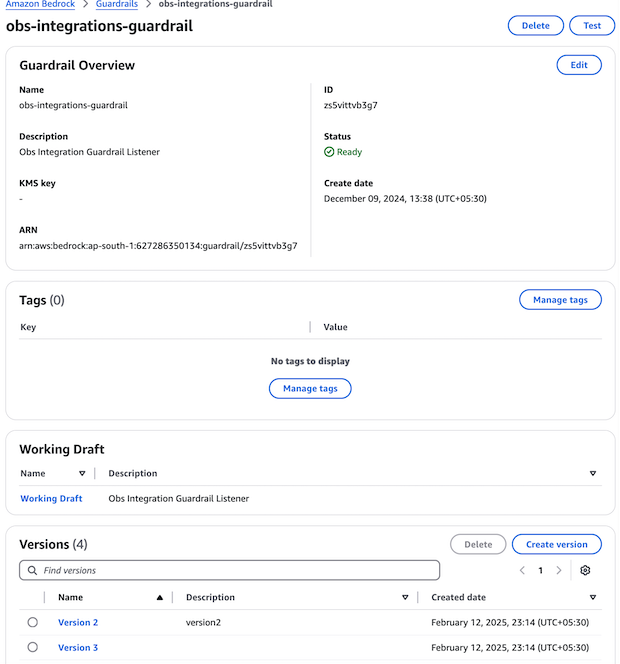Open versions table settings gear

point(585,570)
